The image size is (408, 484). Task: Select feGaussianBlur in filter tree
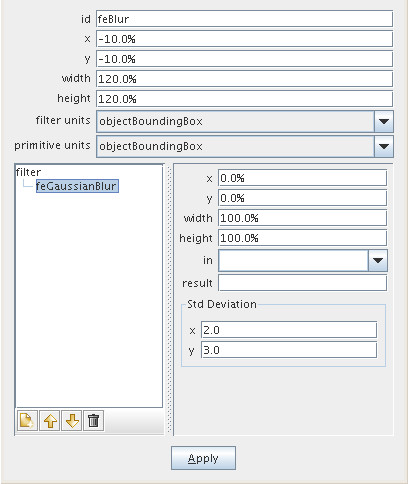pos(77,186)
